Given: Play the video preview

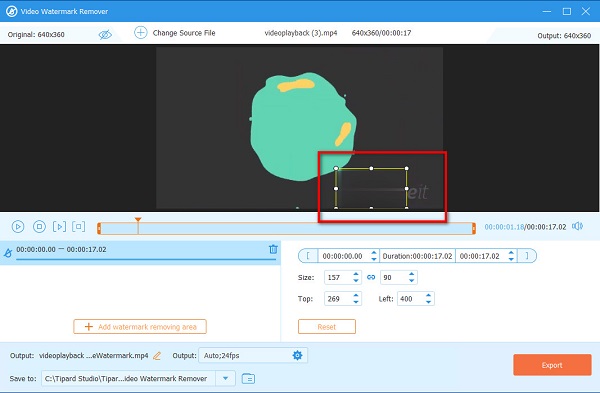Looking at the screenshot, I should pos(18,227).
